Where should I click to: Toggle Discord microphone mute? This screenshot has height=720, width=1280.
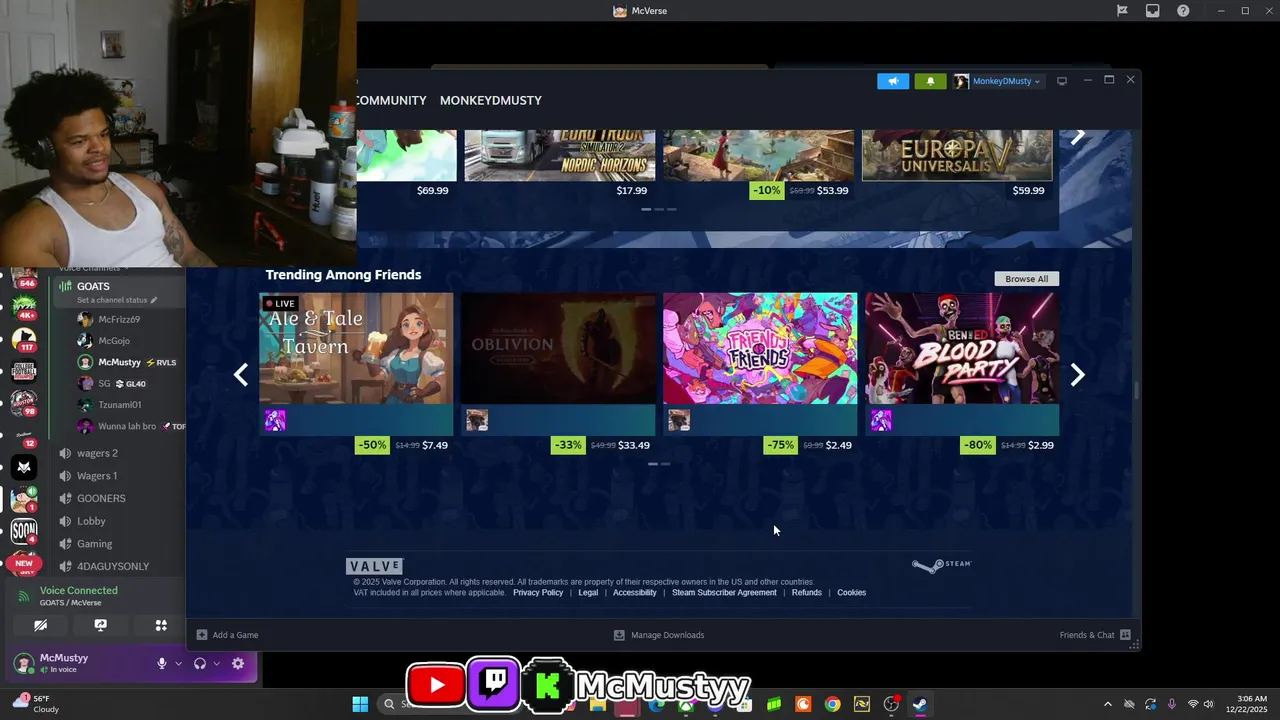click(x=162, y=664)
